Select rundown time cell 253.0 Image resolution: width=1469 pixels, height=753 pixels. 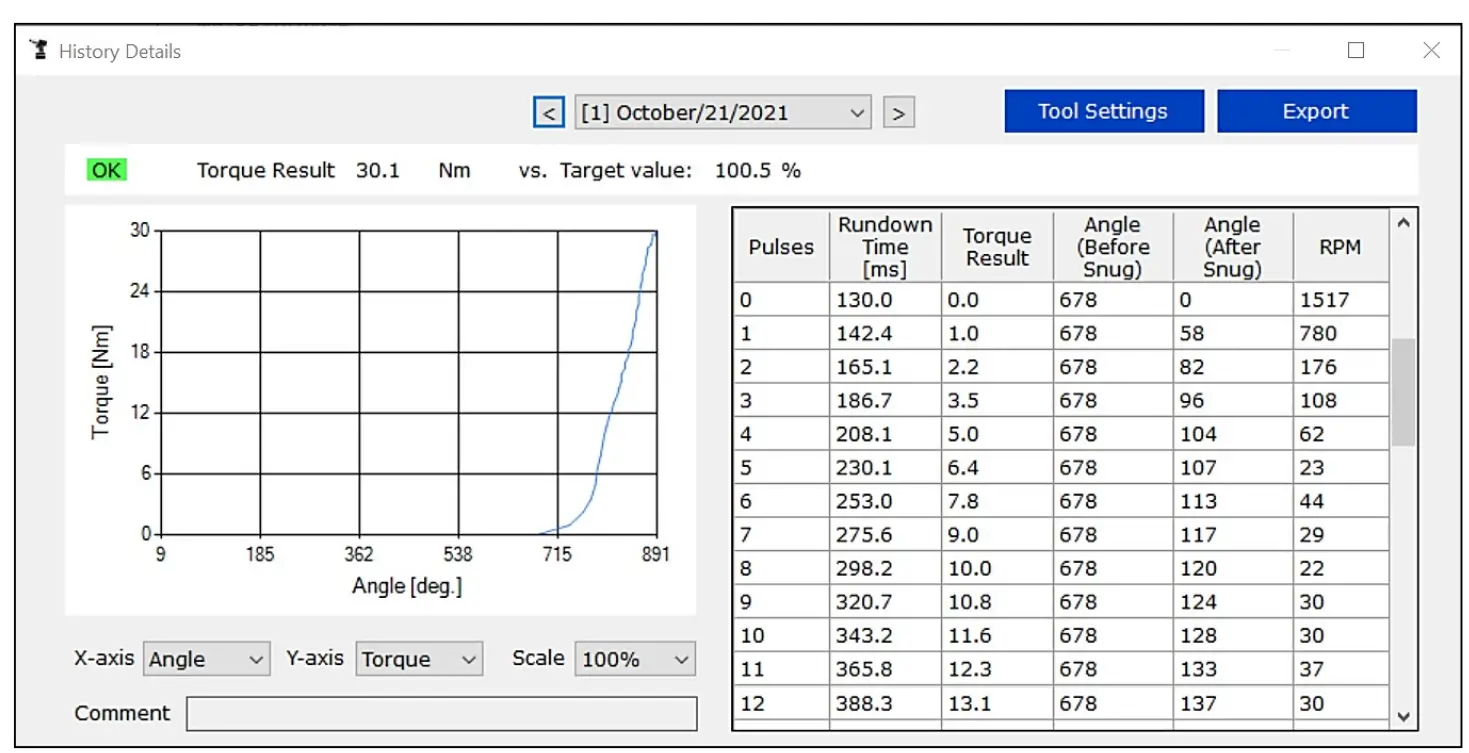(x=885, y=501)
